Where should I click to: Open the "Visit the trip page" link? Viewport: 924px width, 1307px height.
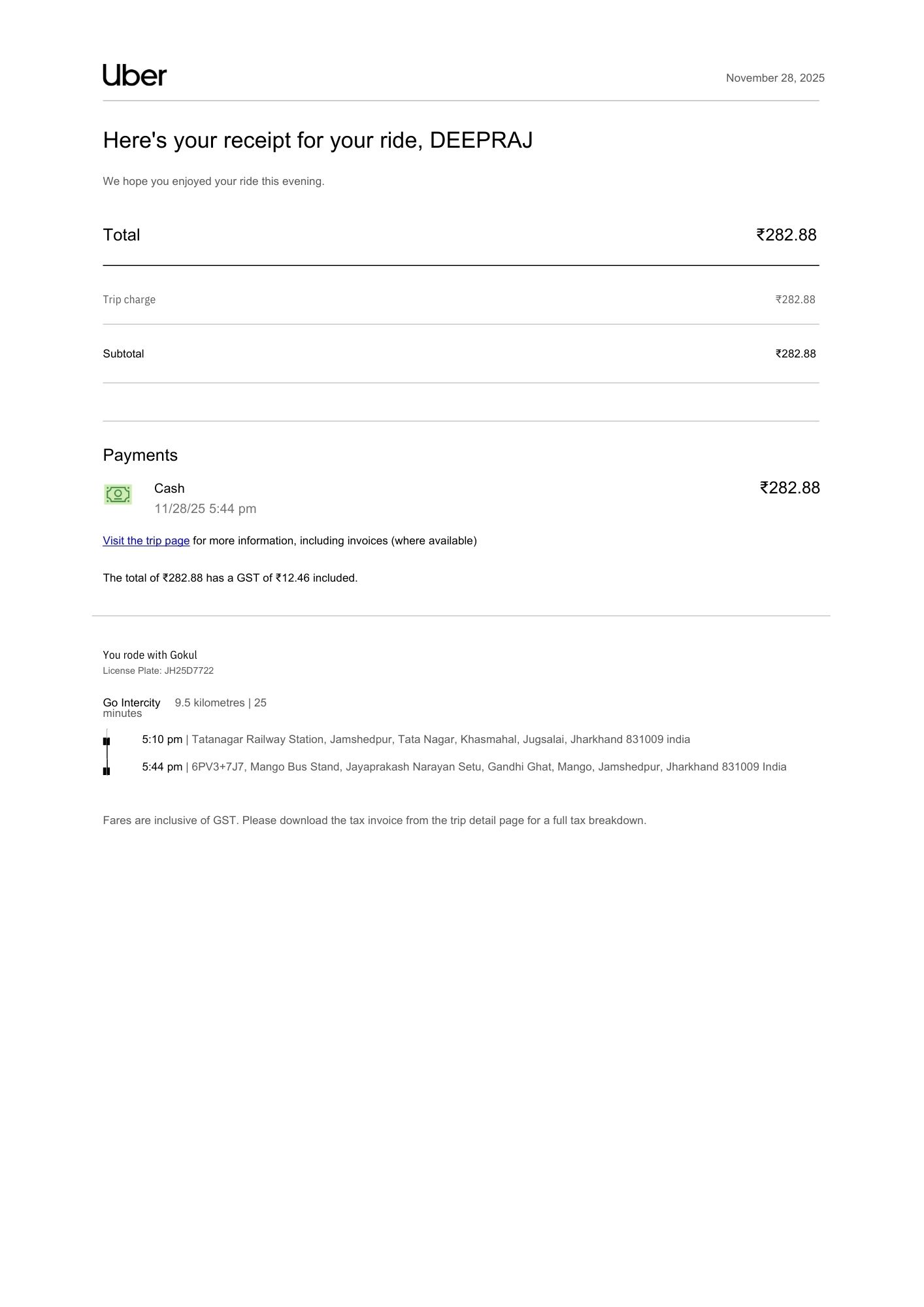[x=146, y=541]
